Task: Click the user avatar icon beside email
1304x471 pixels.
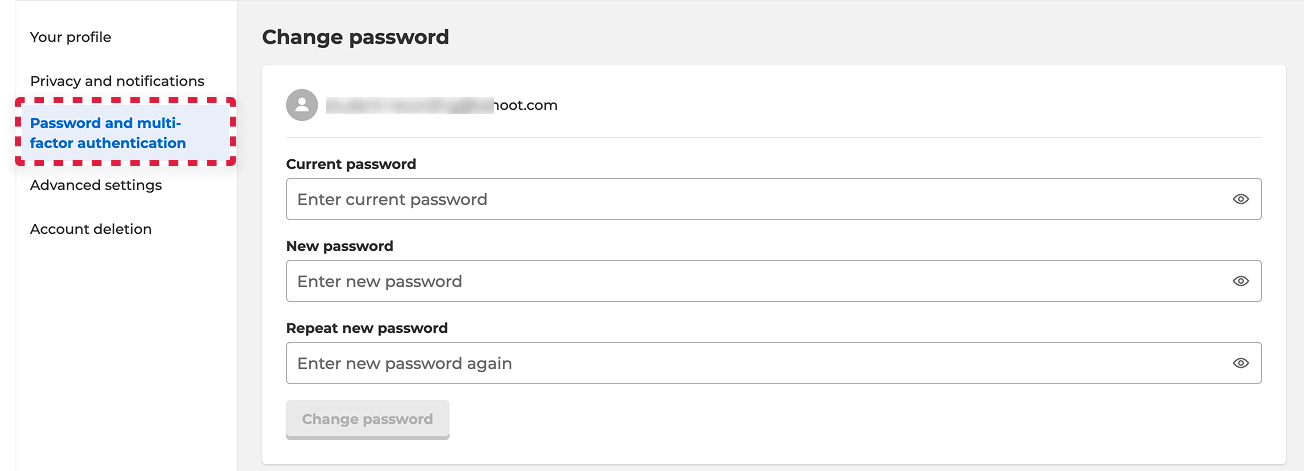Action: click(x=302, y=105)
